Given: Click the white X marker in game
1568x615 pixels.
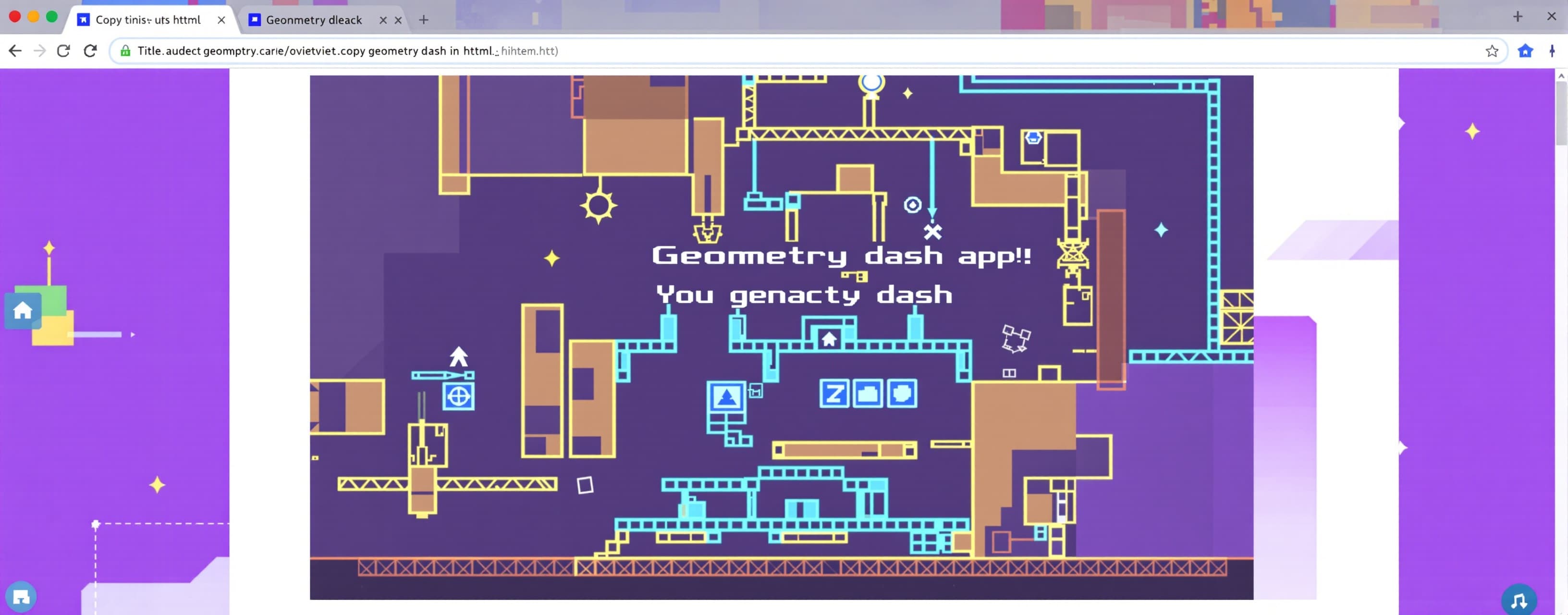Looking at the screenshot, I should [x=932, y=232].
